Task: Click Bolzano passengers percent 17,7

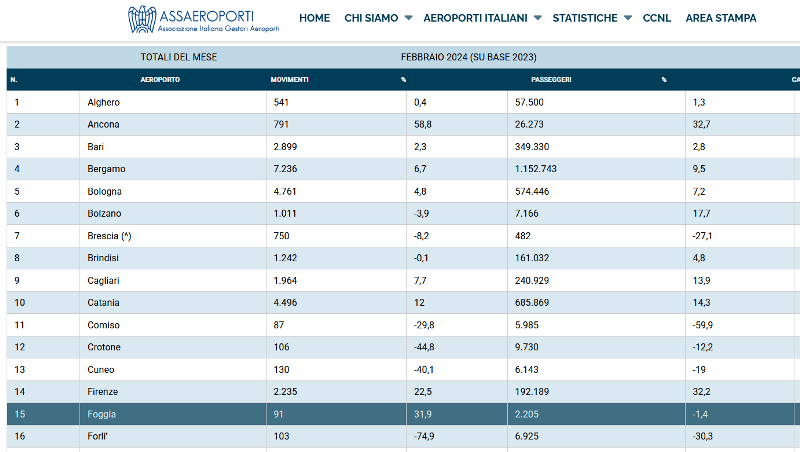Action: point(702,214)
